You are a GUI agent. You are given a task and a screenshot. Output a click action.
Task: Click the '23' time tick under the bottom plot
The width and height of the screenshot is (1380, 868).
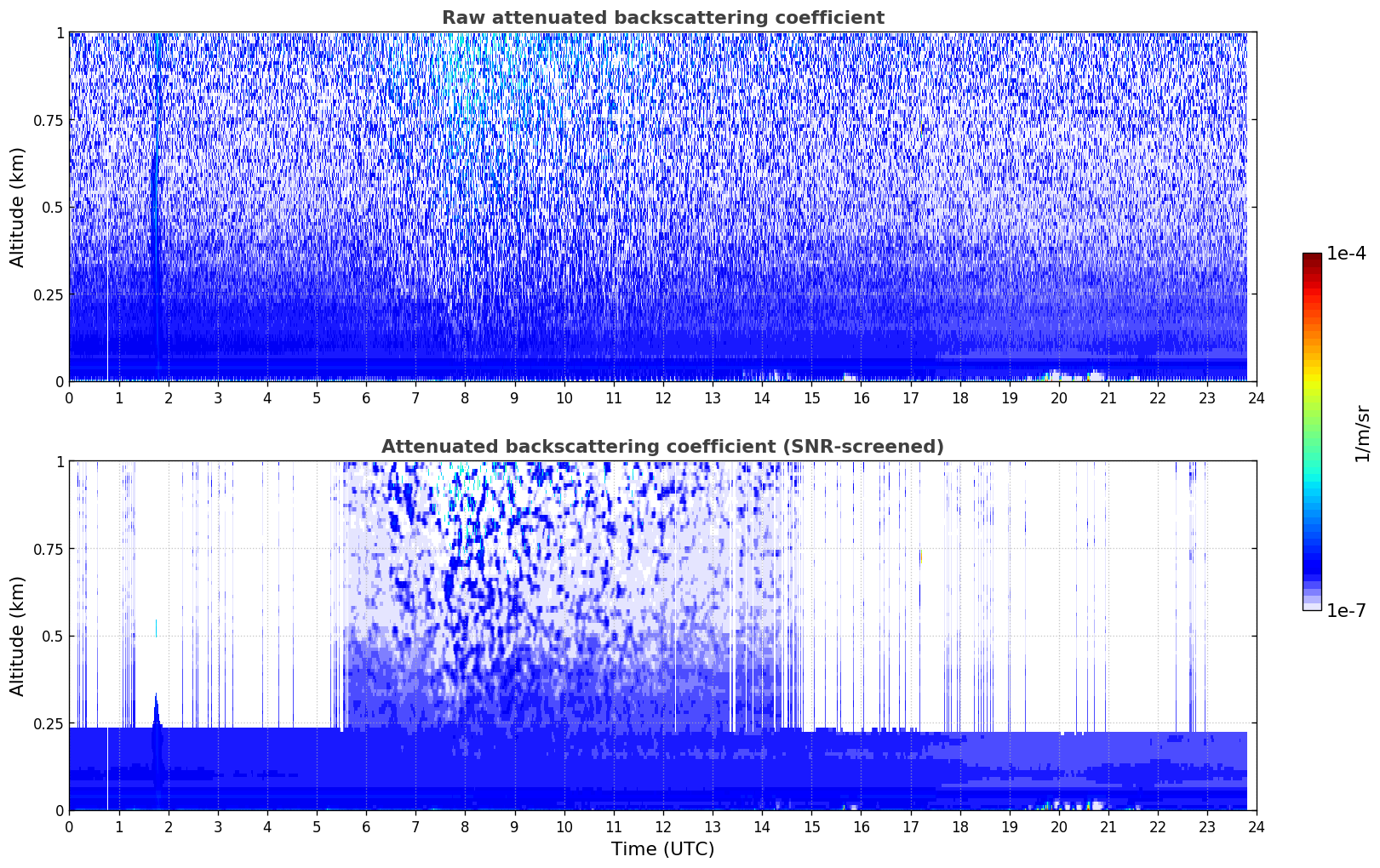tap(1207, 826)
